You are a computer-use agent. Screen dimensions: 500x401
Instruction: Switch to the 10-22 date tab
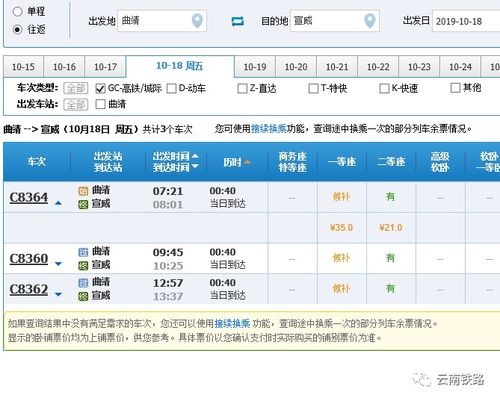(378, 67)
